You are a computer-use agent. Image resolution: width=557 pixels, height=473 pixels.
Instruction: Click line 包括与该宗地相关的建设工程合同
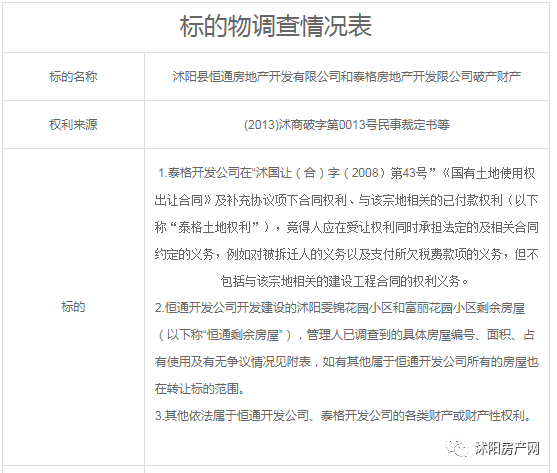(345, 281)
